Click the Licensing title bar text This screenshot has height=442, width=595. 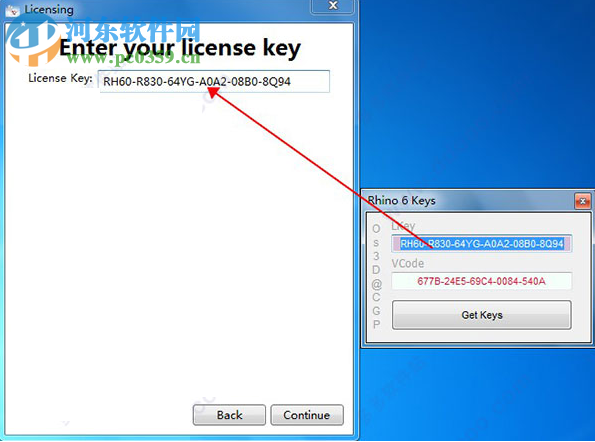pos(49,9)
